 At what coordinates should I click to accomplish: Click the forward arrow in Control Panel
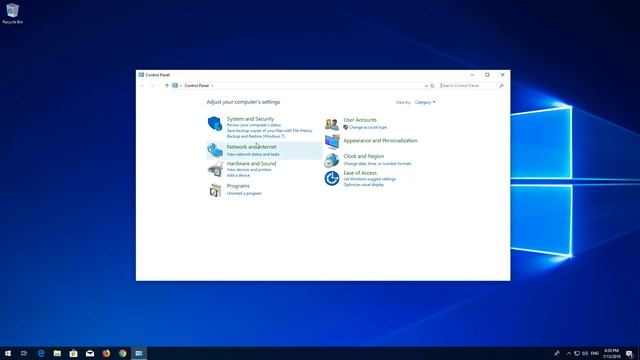tap(152, 86)
